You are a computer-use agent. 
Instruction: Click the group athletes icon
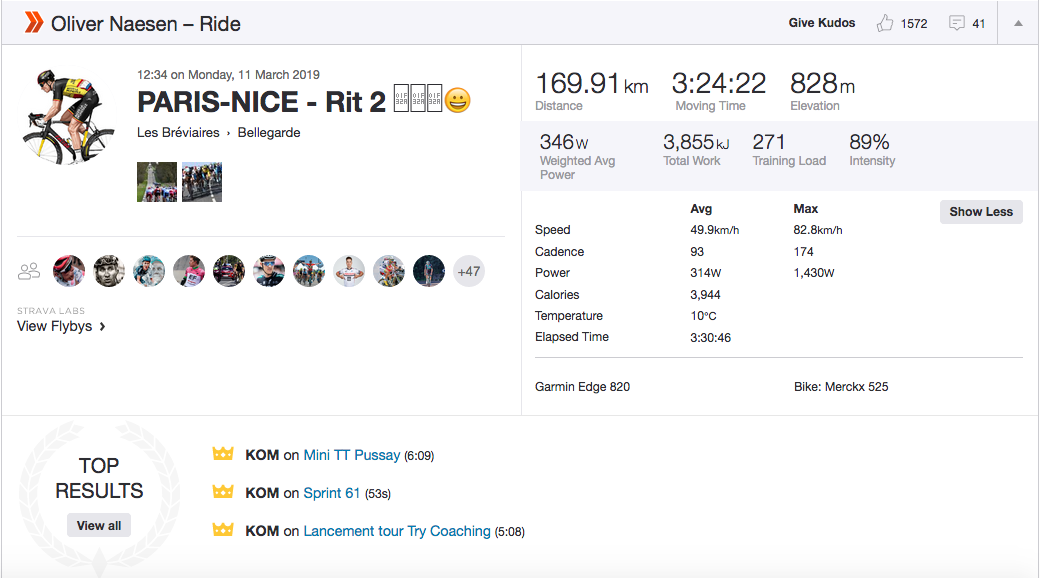29,271
